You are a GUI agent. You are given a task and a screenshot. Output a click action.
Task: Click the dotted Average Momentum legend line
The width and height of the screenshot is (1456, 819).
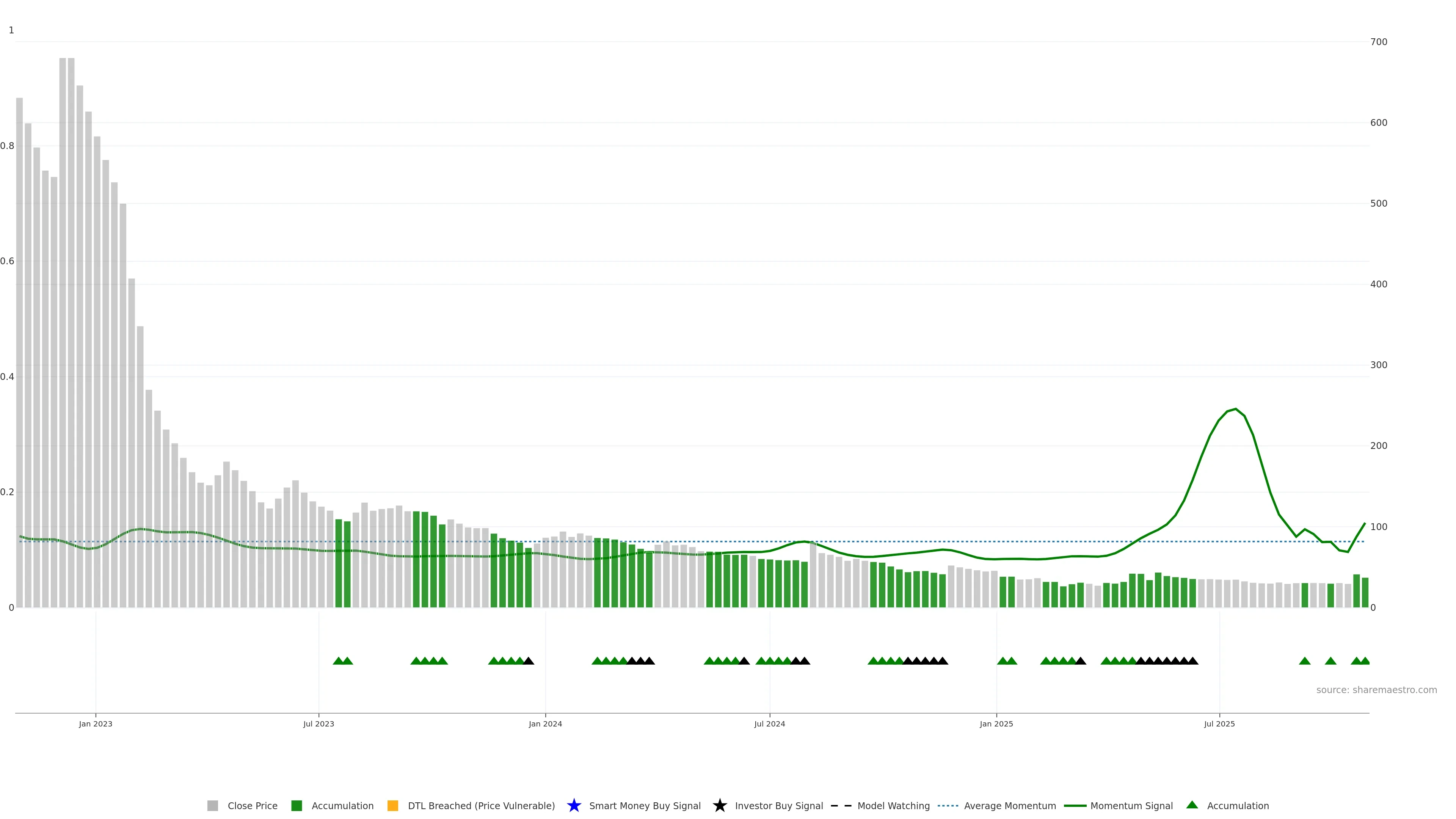pos(948,805)
